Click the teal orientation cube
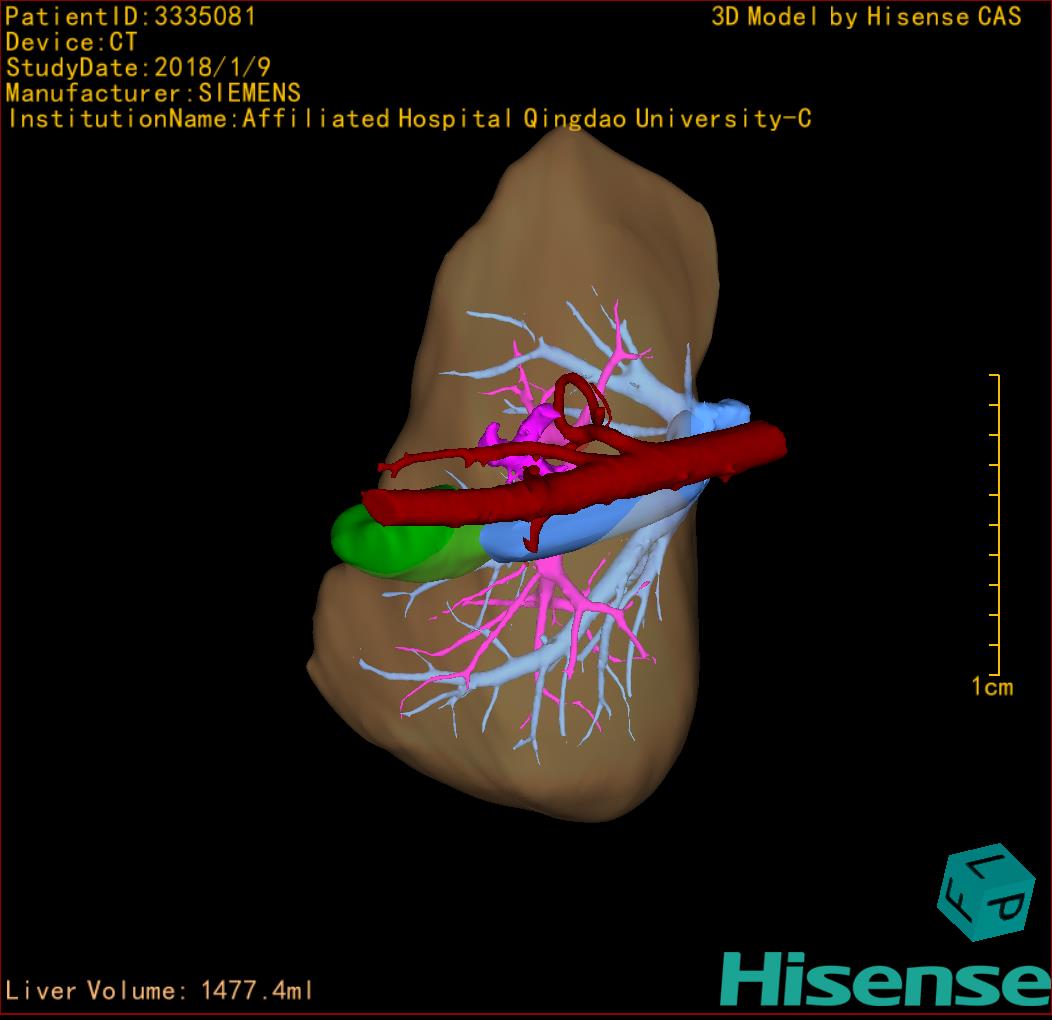This screenshot has width=1052, height=1020. click(985, 894)
